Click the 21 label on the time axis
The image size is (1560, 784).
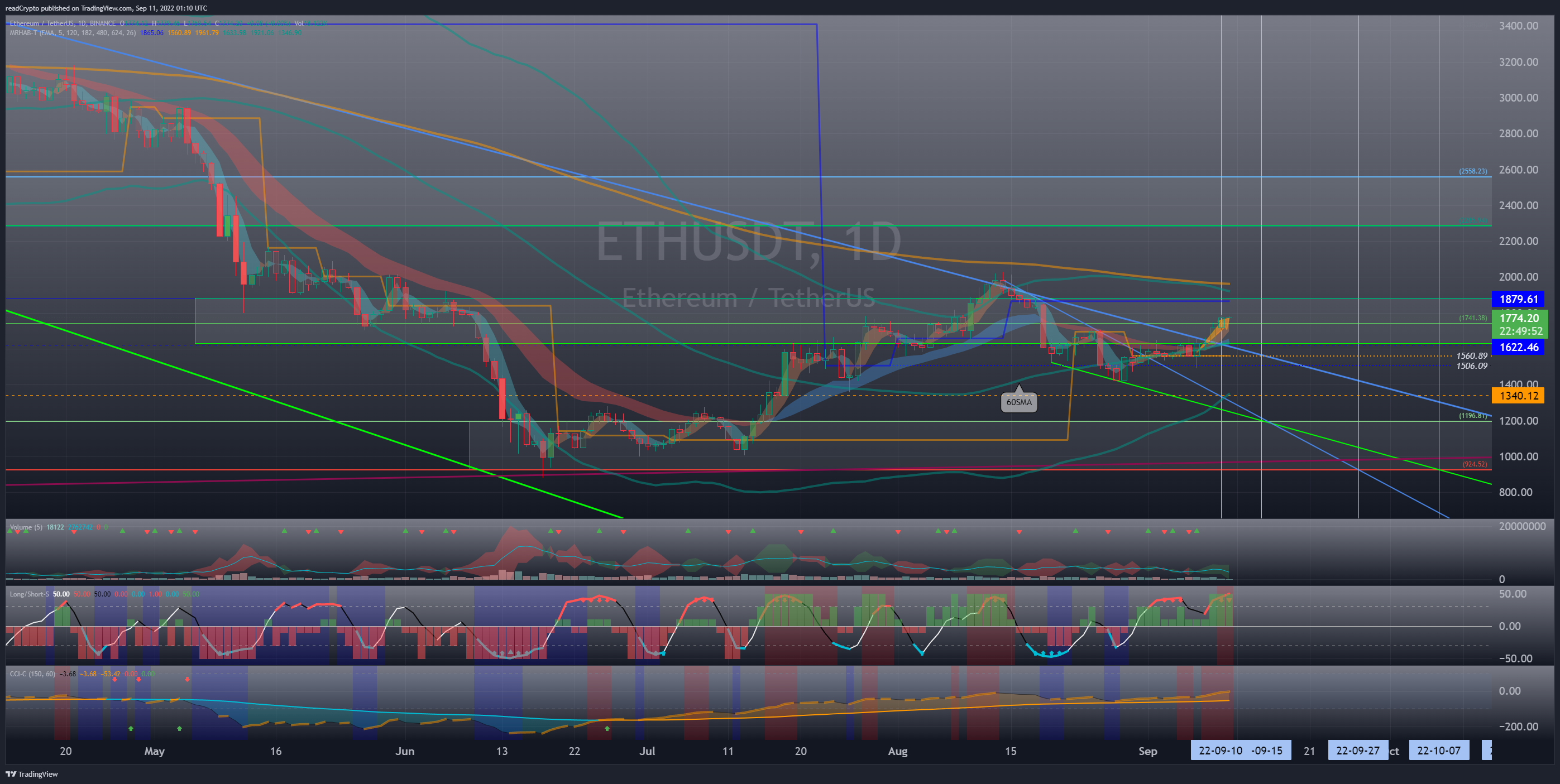tap(1309, 751)
